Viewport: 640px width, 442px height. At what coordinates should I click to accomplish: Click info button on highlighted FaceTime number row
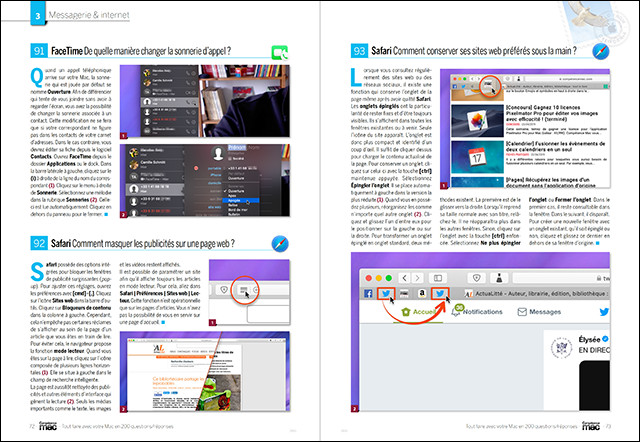click(x=194, y=102)
